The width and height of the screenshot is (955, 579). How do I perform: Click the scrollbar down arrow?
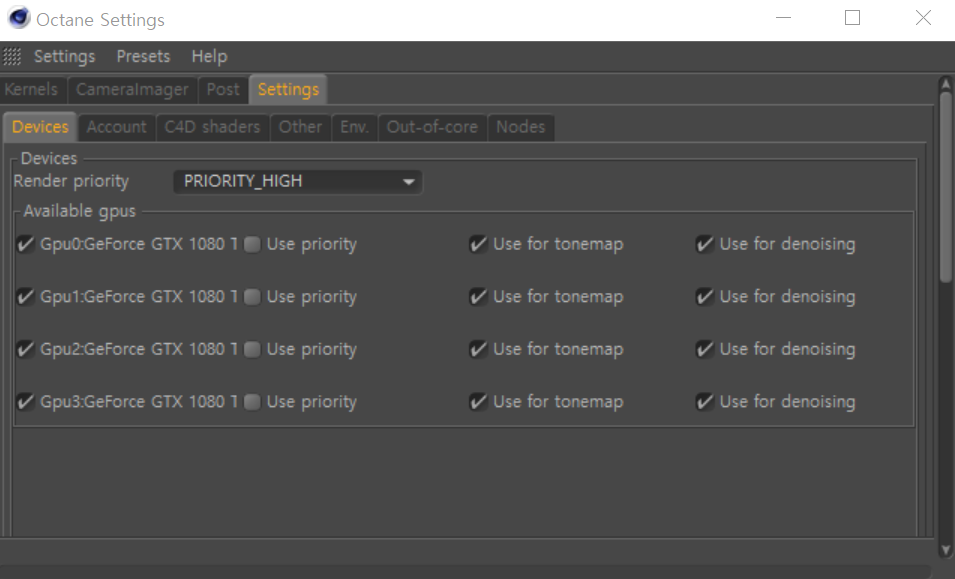coord(945,549)
